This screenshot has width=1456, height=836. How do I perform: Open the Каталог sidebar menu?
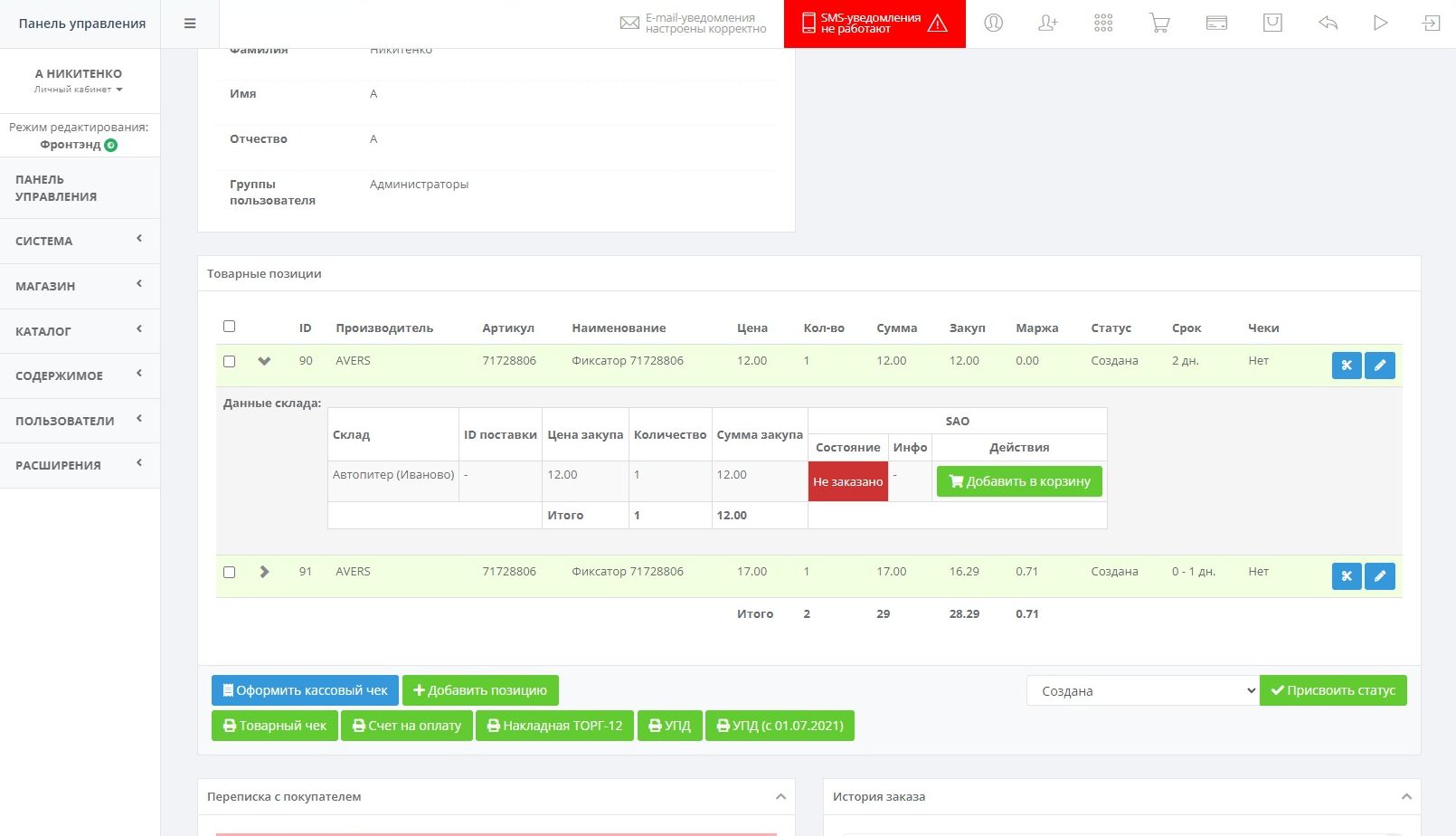(80, 331)
